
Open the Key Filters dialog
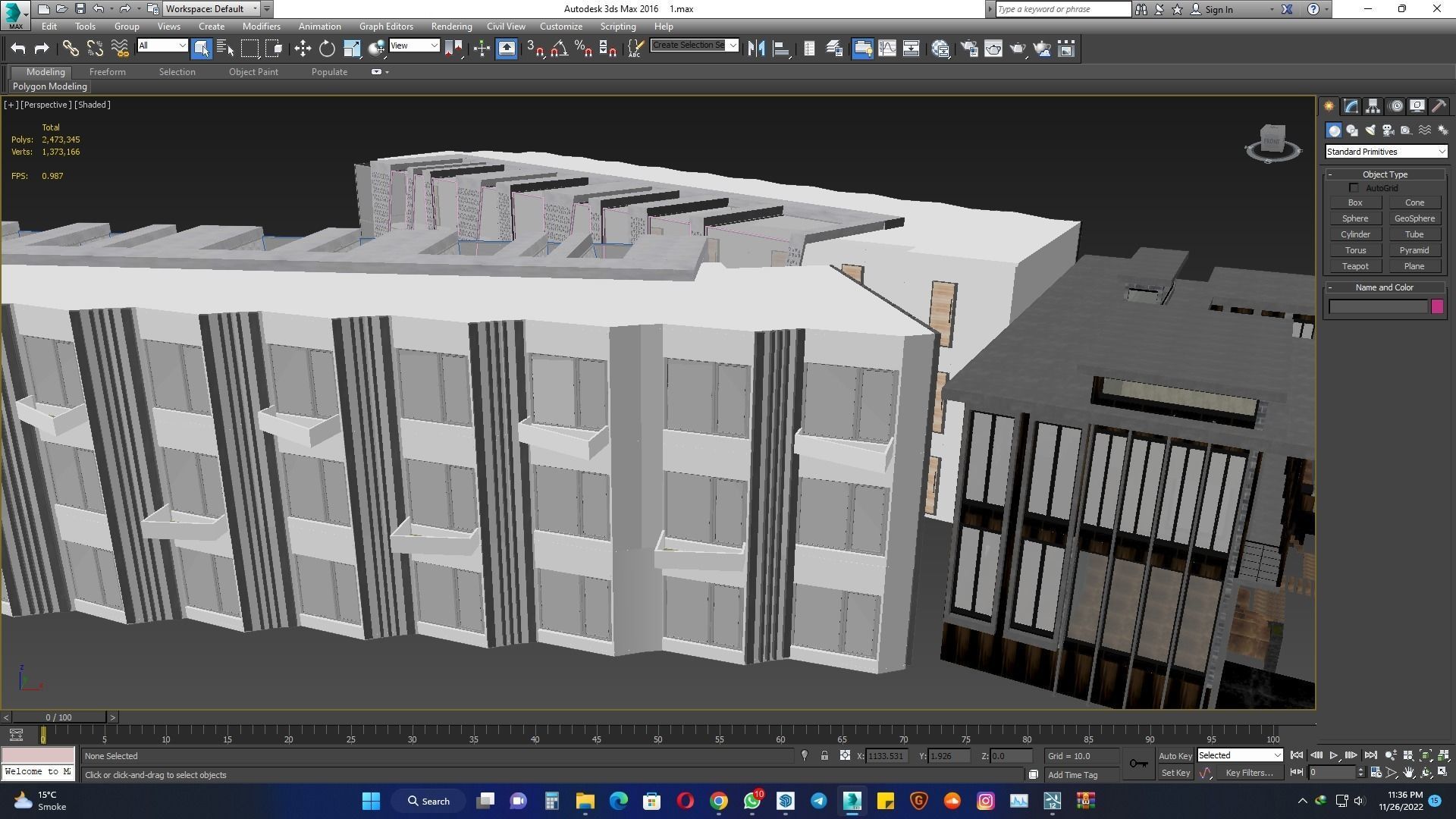[x=1250, y=772]
